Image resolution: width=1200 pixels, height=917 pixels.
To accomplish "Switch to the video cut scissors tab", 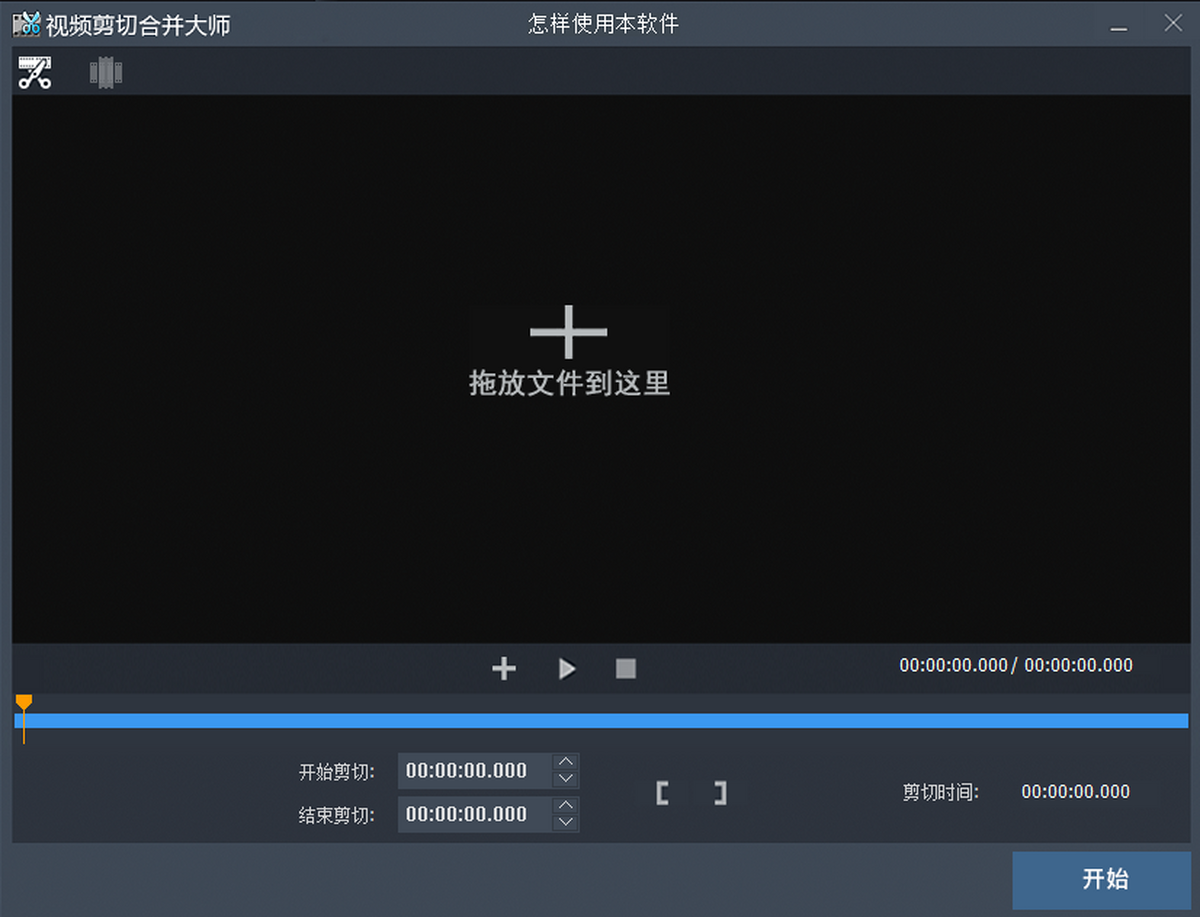I will point(34,73).
